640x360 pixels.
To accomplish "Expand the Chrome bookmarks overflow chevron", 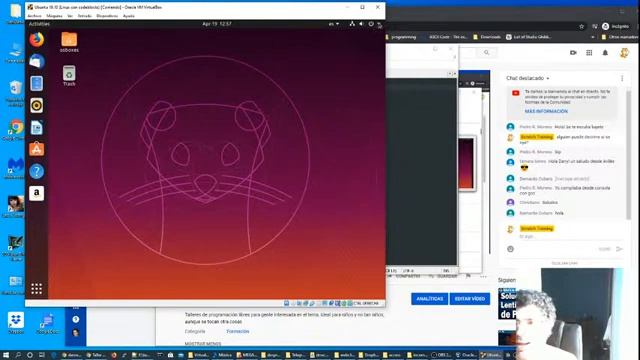I will [593, 37].
